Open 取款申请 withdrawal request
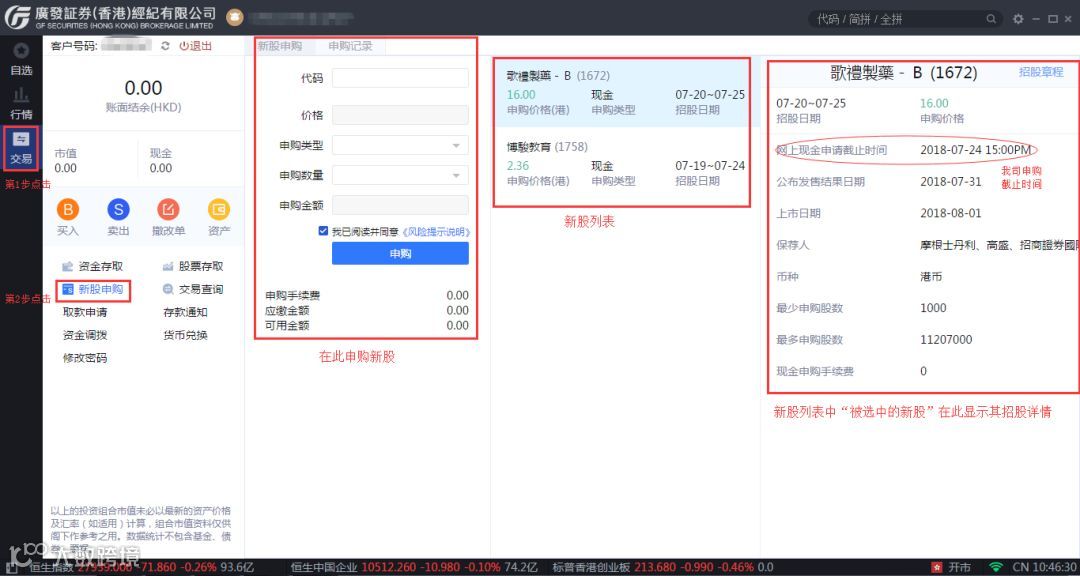 coord(85,312)
